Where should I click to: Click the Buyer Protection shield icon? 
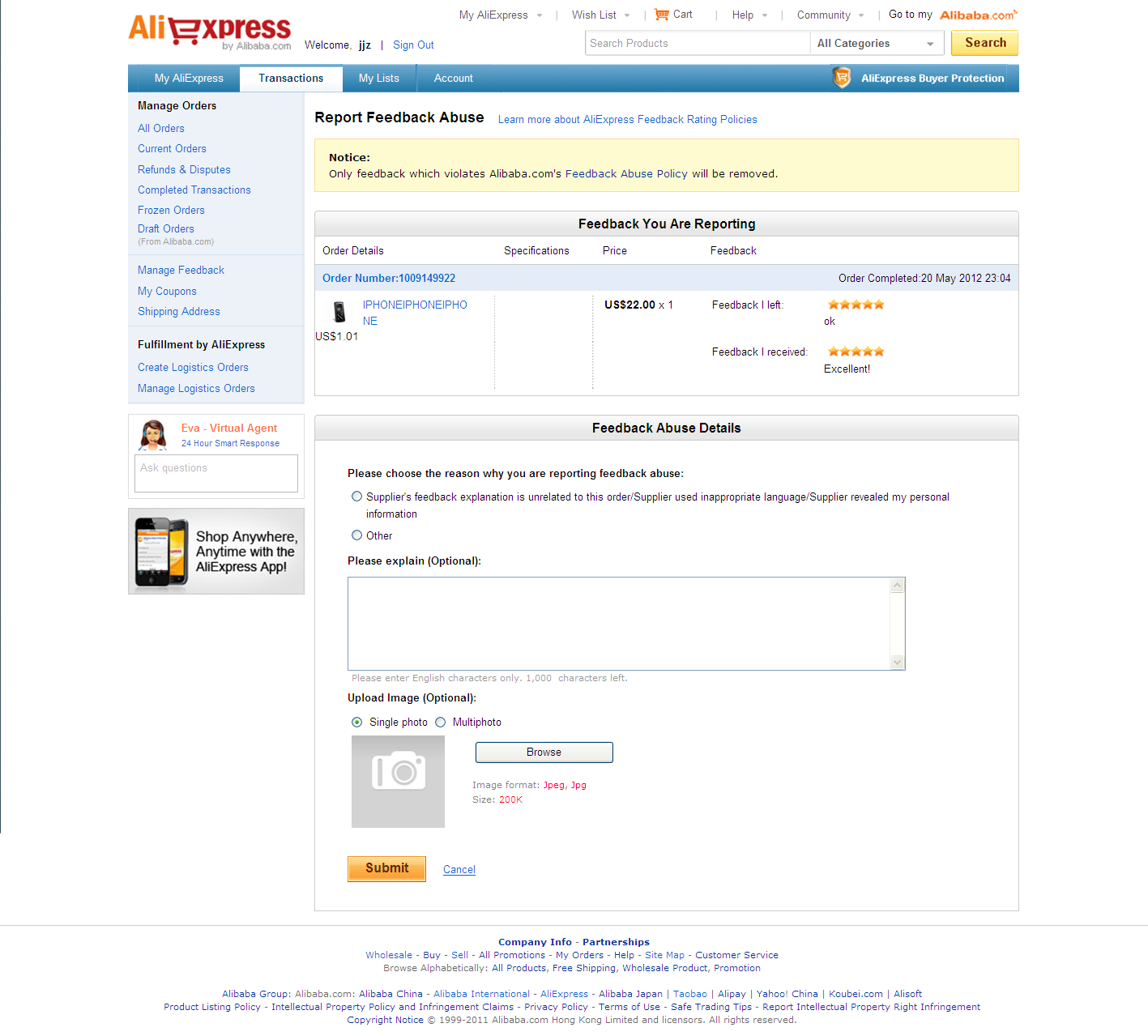click(842, 78)
